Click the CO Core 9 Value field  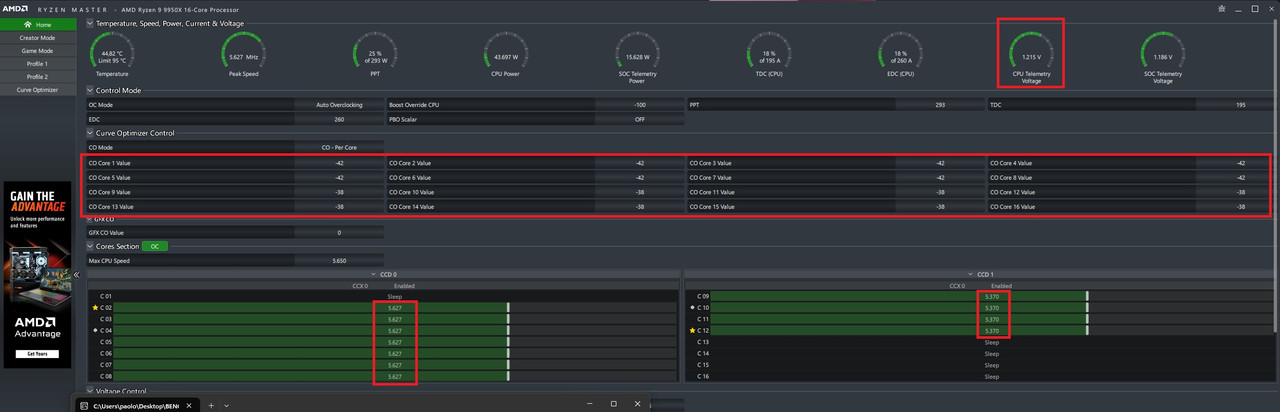pyautogui.click(x=339, y=192)
